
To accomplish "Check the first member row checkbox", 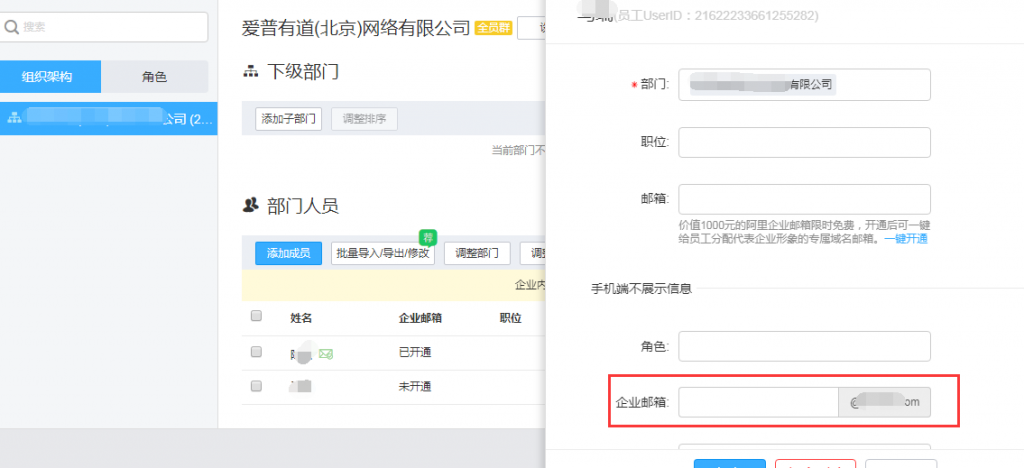I will (x=256, y=352).
